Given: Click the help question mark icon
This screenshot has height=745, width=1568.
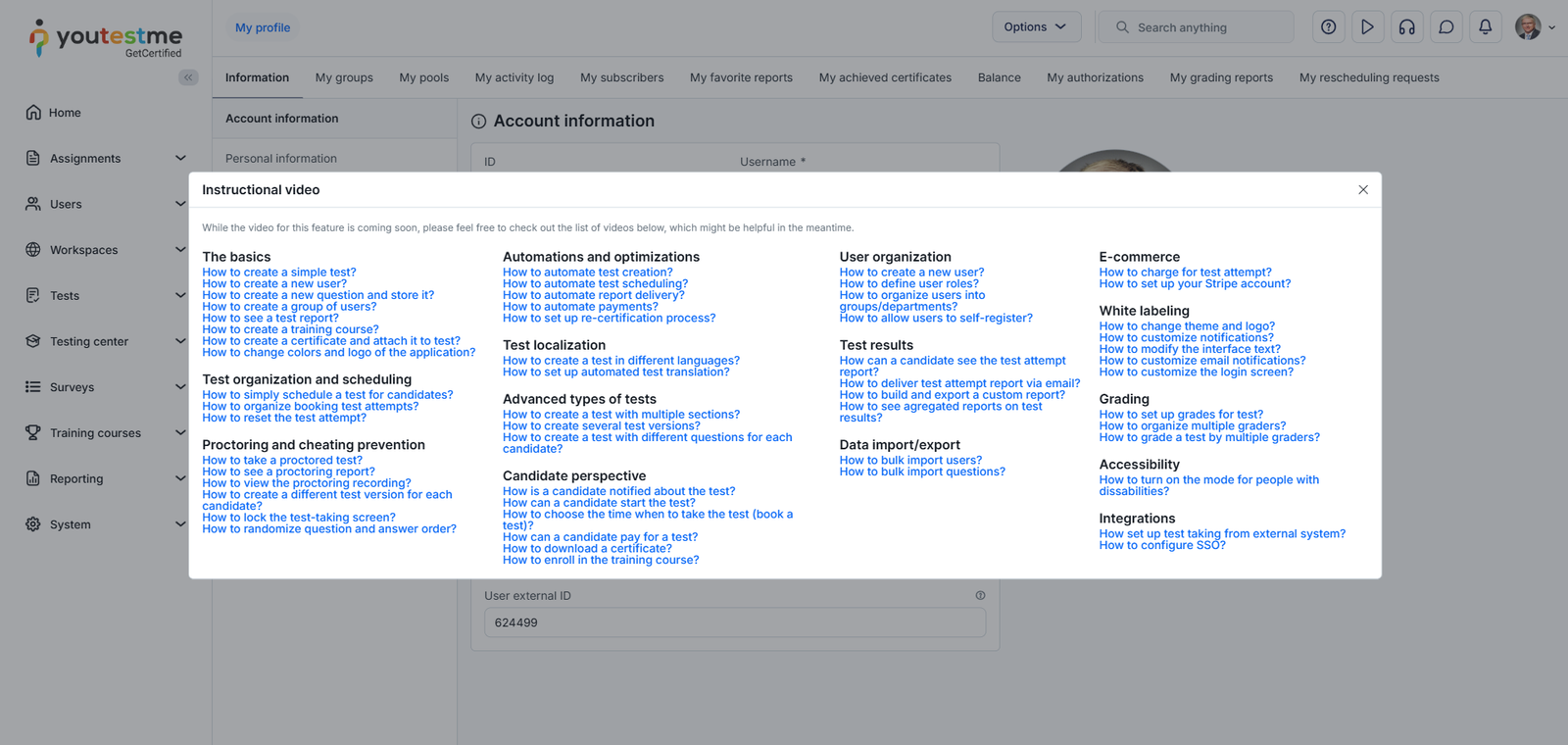Looking at the screenshot, I should point(1328,27).
